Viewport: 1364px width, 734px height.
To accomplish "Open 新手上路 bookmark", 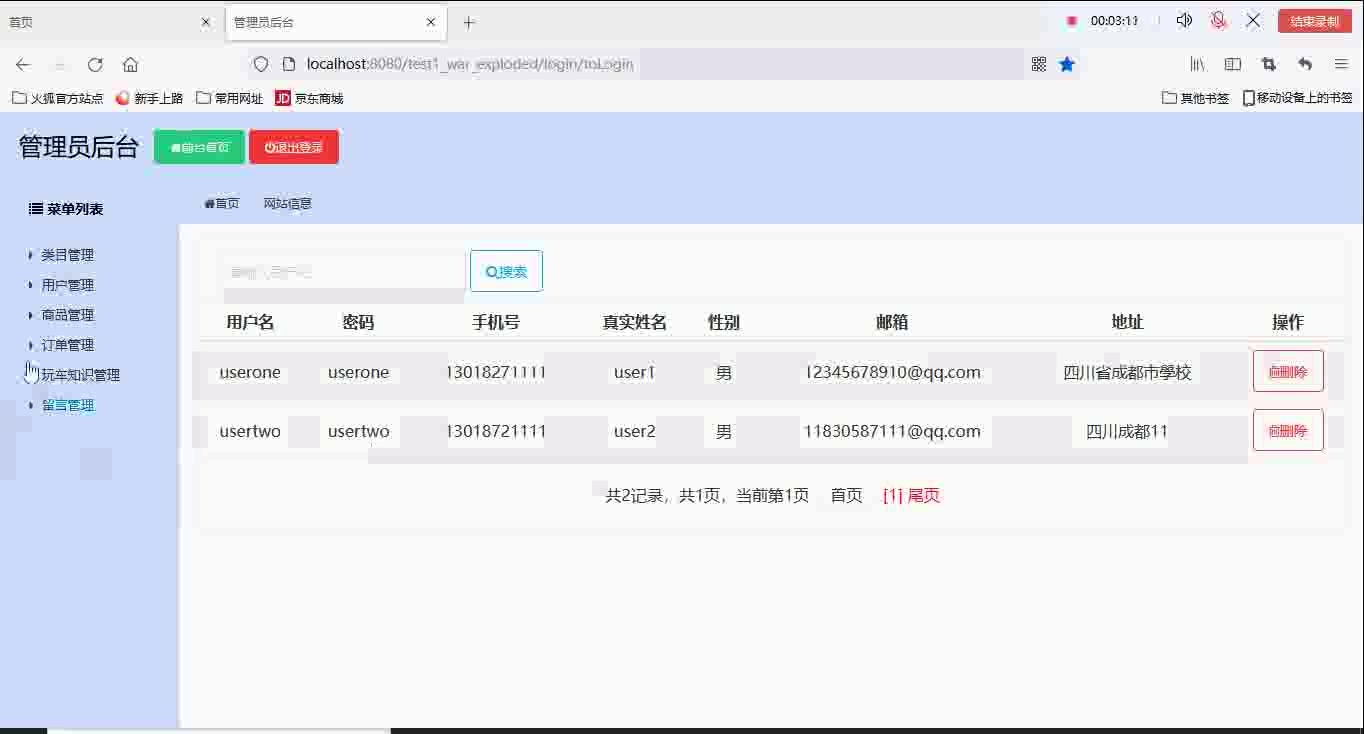I will click(x=150, y=98).
